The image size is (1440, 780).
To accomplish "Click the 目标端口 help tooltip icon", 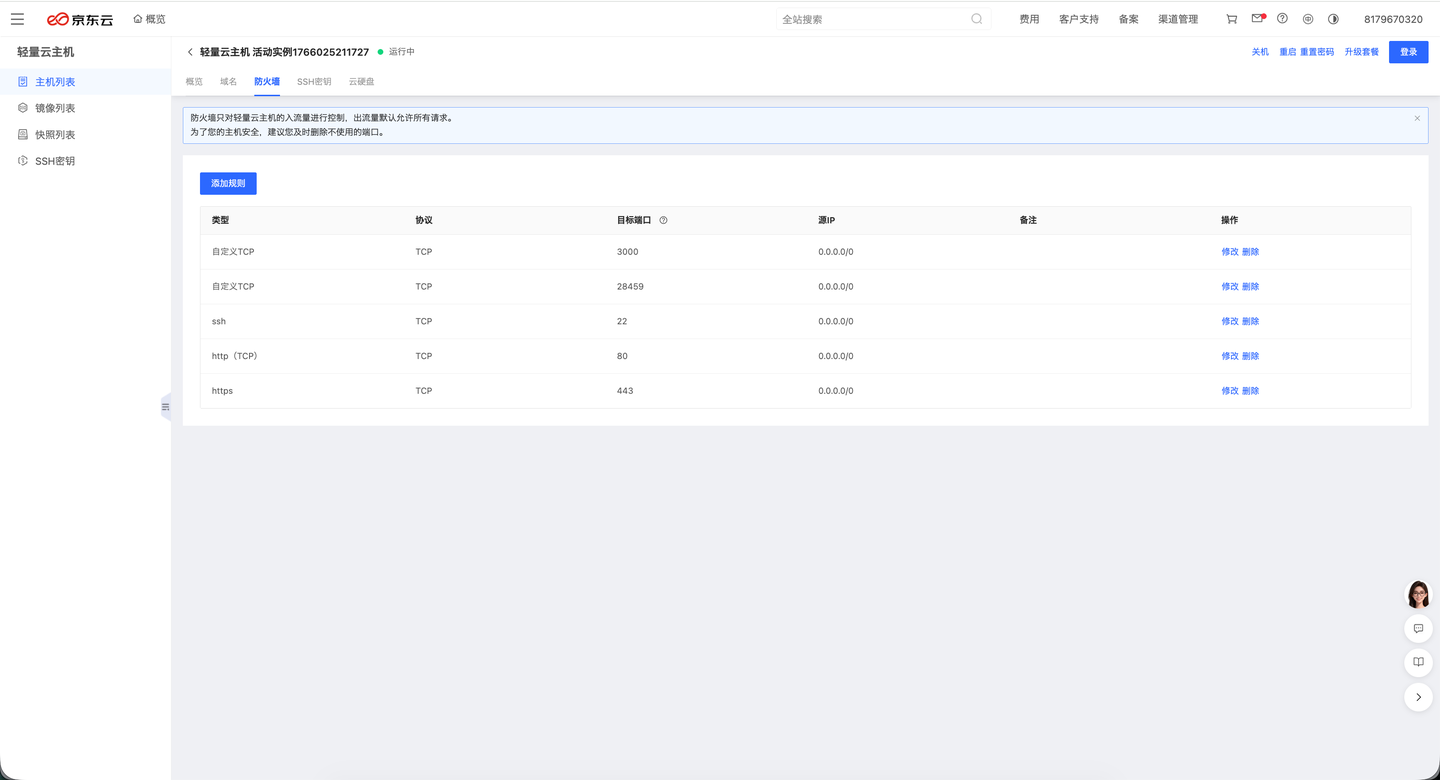I will click(663, 220).
